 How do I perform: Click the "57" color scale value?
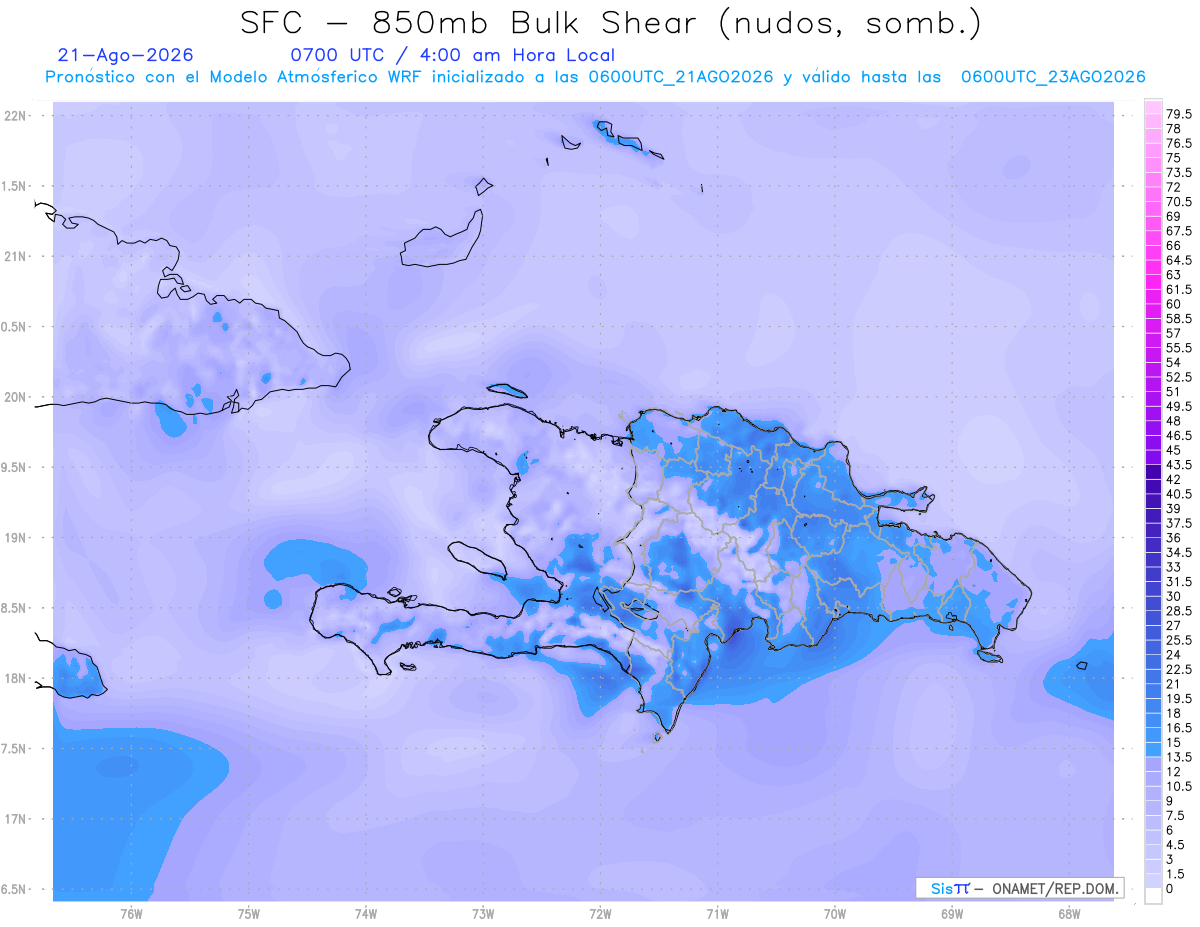(x=1173, y=333)
